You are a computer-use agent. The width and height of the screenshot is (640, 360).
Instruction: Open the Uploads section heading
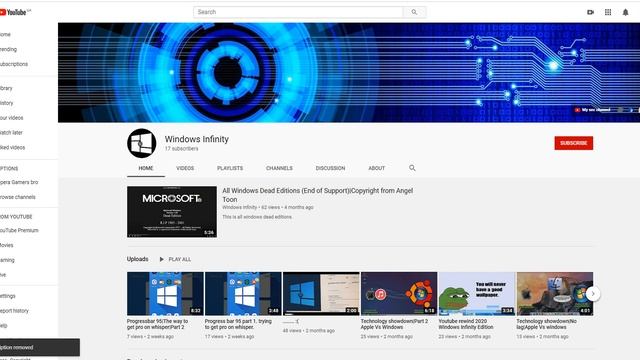pos(138,259)
